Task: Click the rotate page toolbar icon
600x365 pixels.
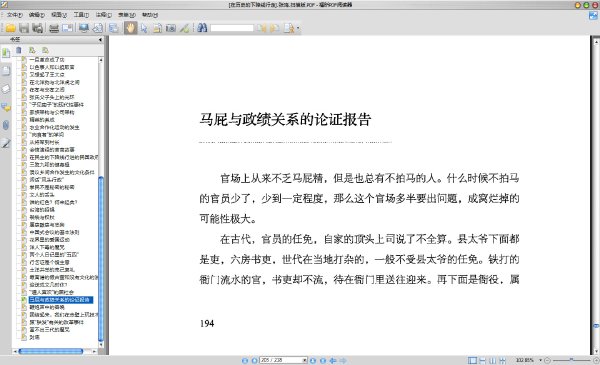Action: coord(98,28)
